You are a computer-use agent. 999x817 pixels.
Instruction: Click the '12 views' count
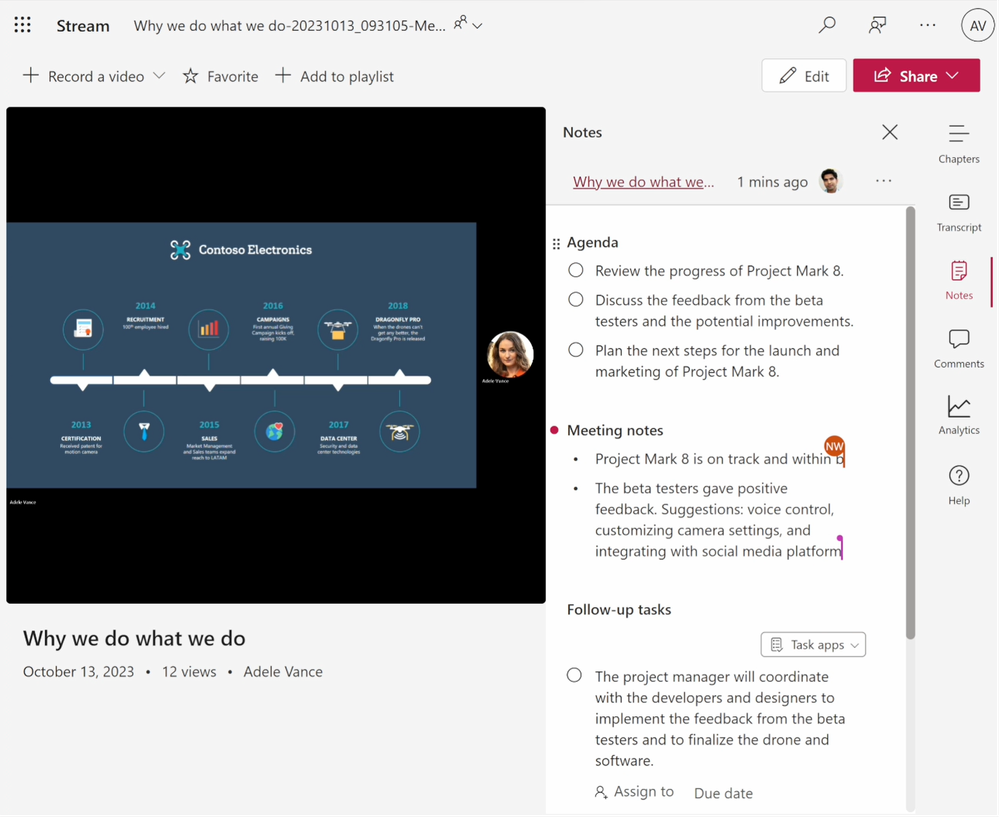[x=189, y=672]
